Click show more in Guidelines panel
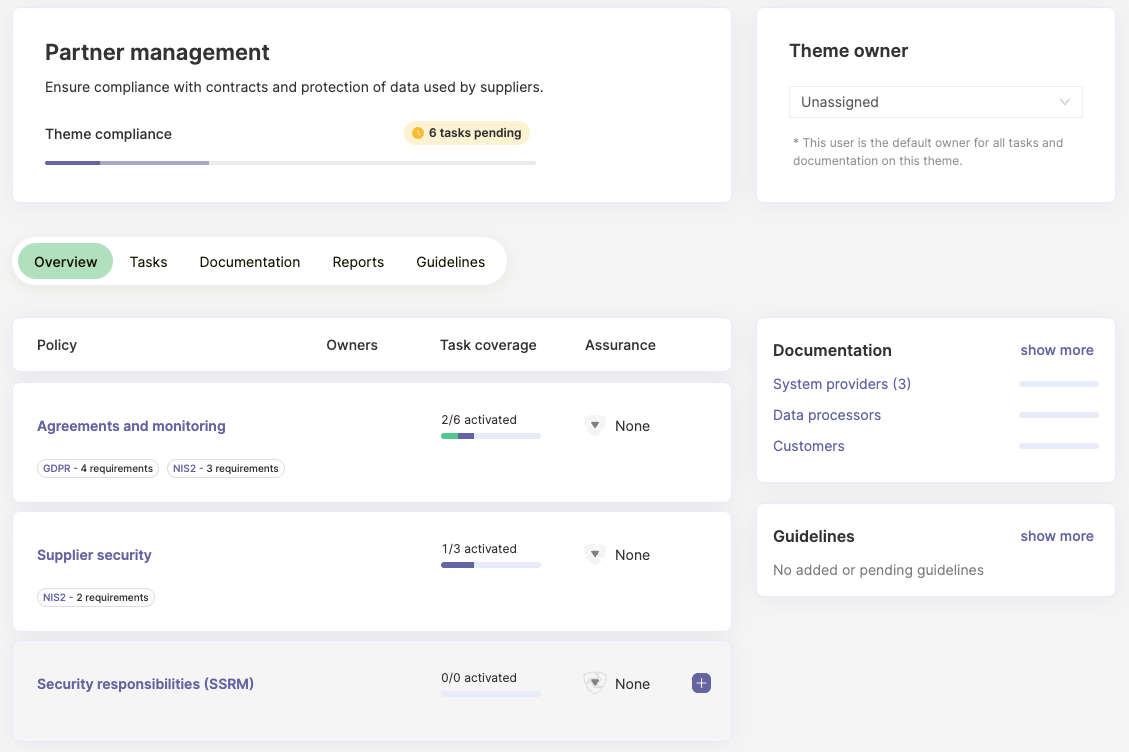 pos(1056,536)
